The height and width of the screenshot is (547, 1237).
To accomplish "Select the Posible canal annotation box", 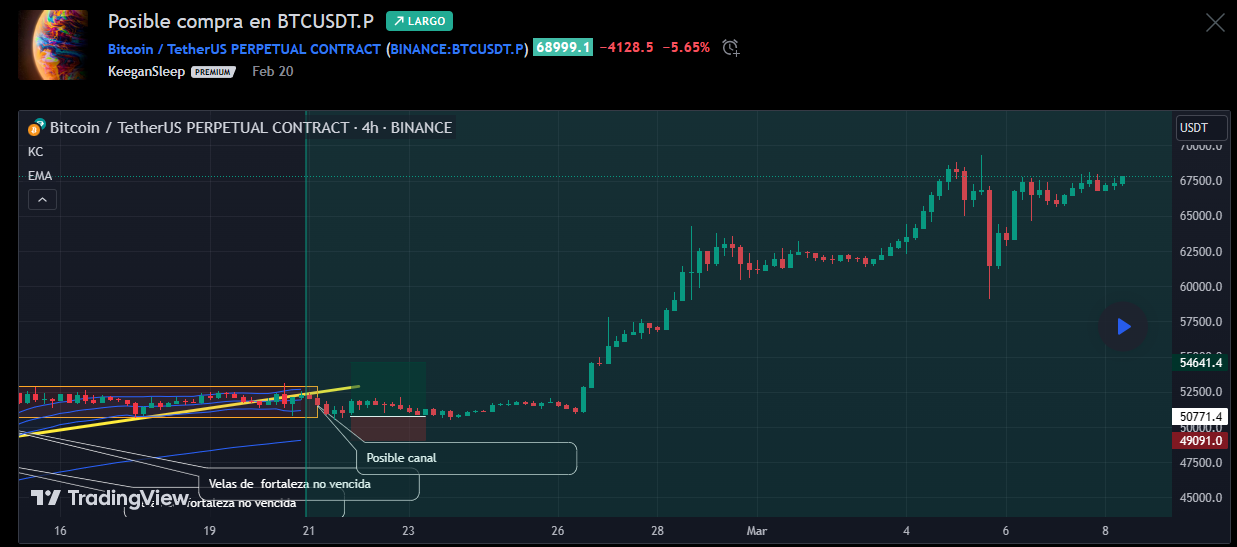I will coord(466,458).
